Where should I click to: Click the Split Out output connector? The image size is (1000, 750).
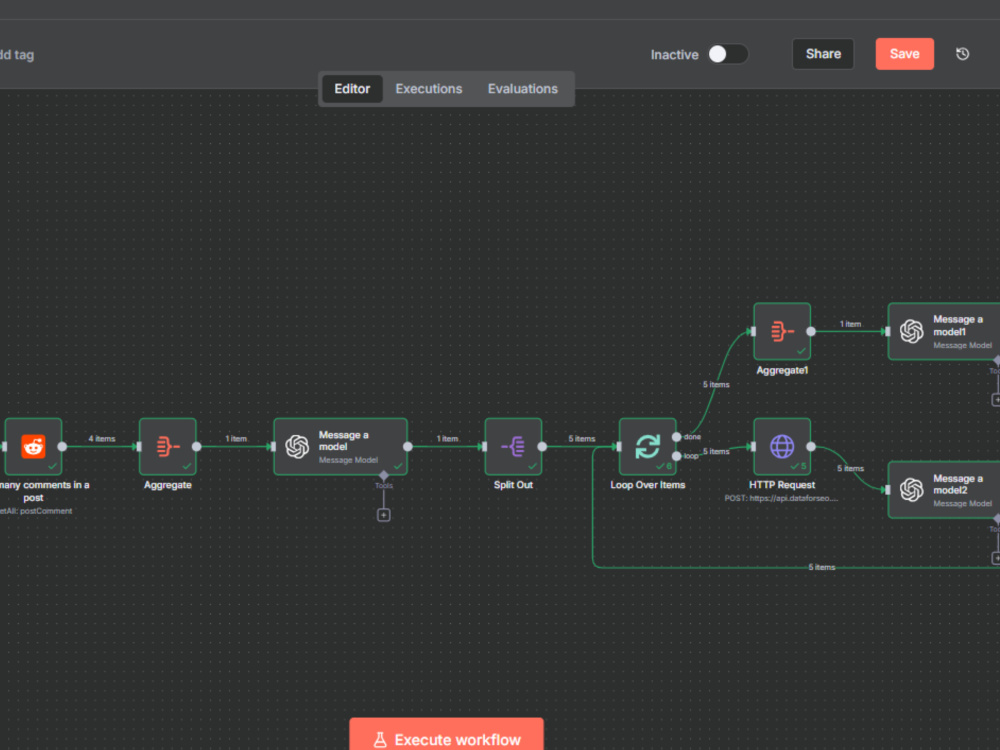(x=542, y=446)
